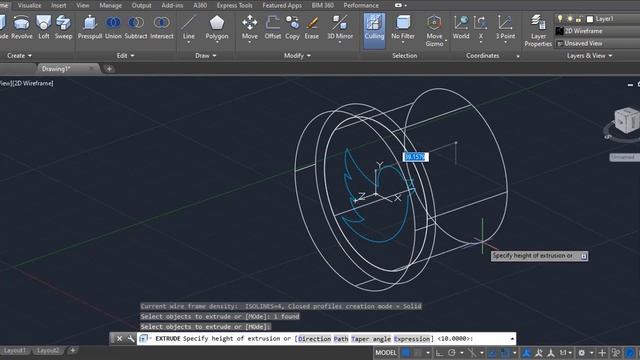Screen dimensions: 640x360
Task: Choose the Path option in command line
Action: [341, 339]
